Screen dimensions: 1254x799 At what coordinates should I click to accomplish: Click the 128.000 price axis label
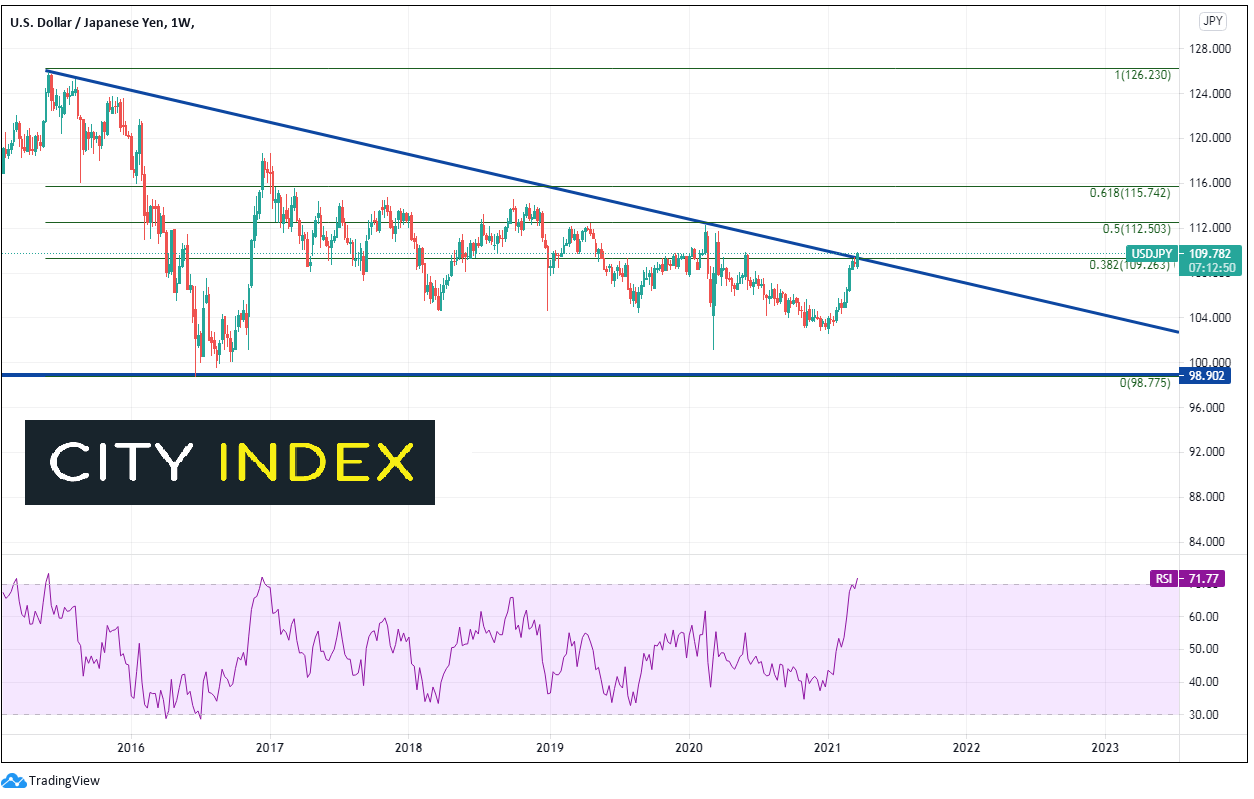coord(1212,48)
